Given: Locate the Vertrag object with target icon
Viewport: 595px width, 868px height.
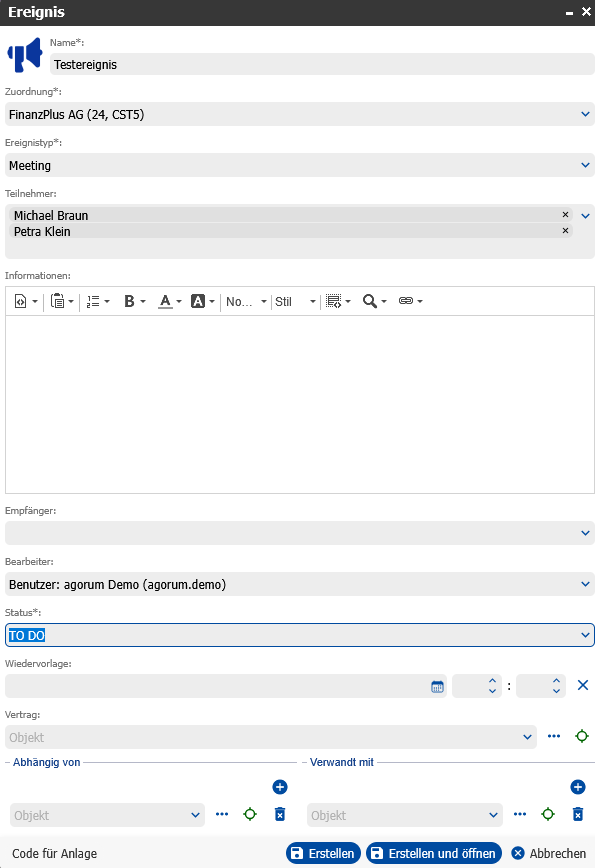Looking at the screenshot, I should 582,736.
